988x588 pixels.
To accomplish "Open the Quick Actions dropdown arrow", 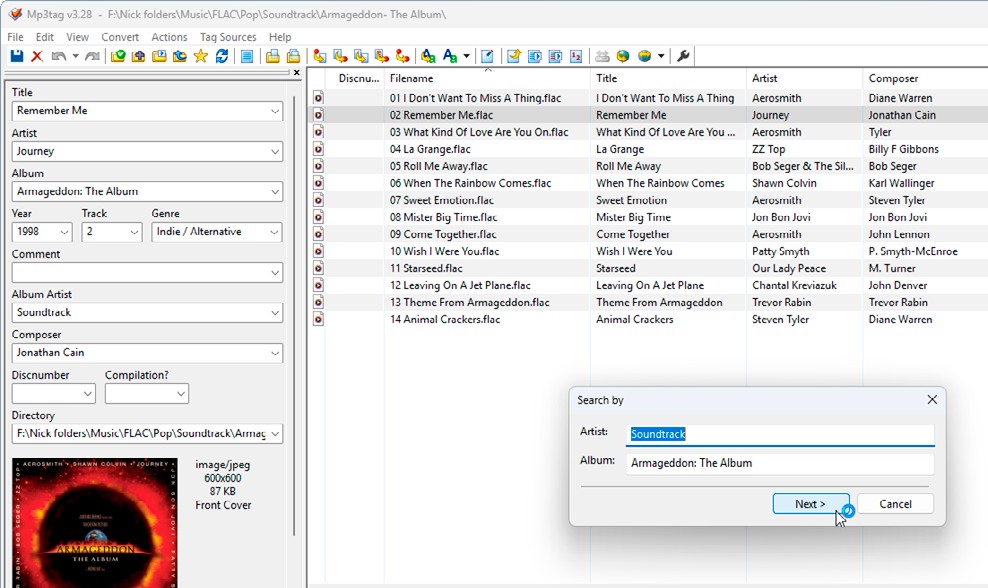I will [x=466, y=56].
